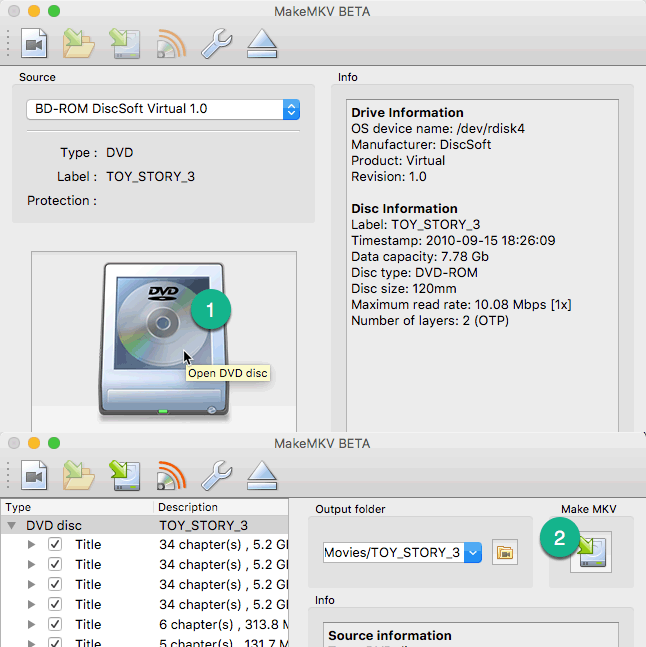
Task: Click orange Stream icon in bottom window toolbar
Action: click(171, 475)
